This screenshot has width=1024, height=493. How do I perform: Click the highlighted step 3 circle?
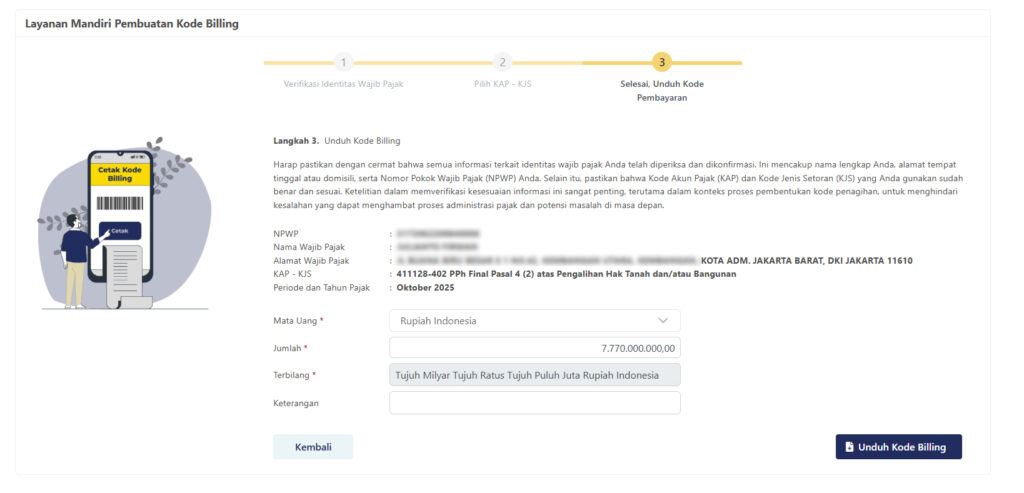pos(661,62)
